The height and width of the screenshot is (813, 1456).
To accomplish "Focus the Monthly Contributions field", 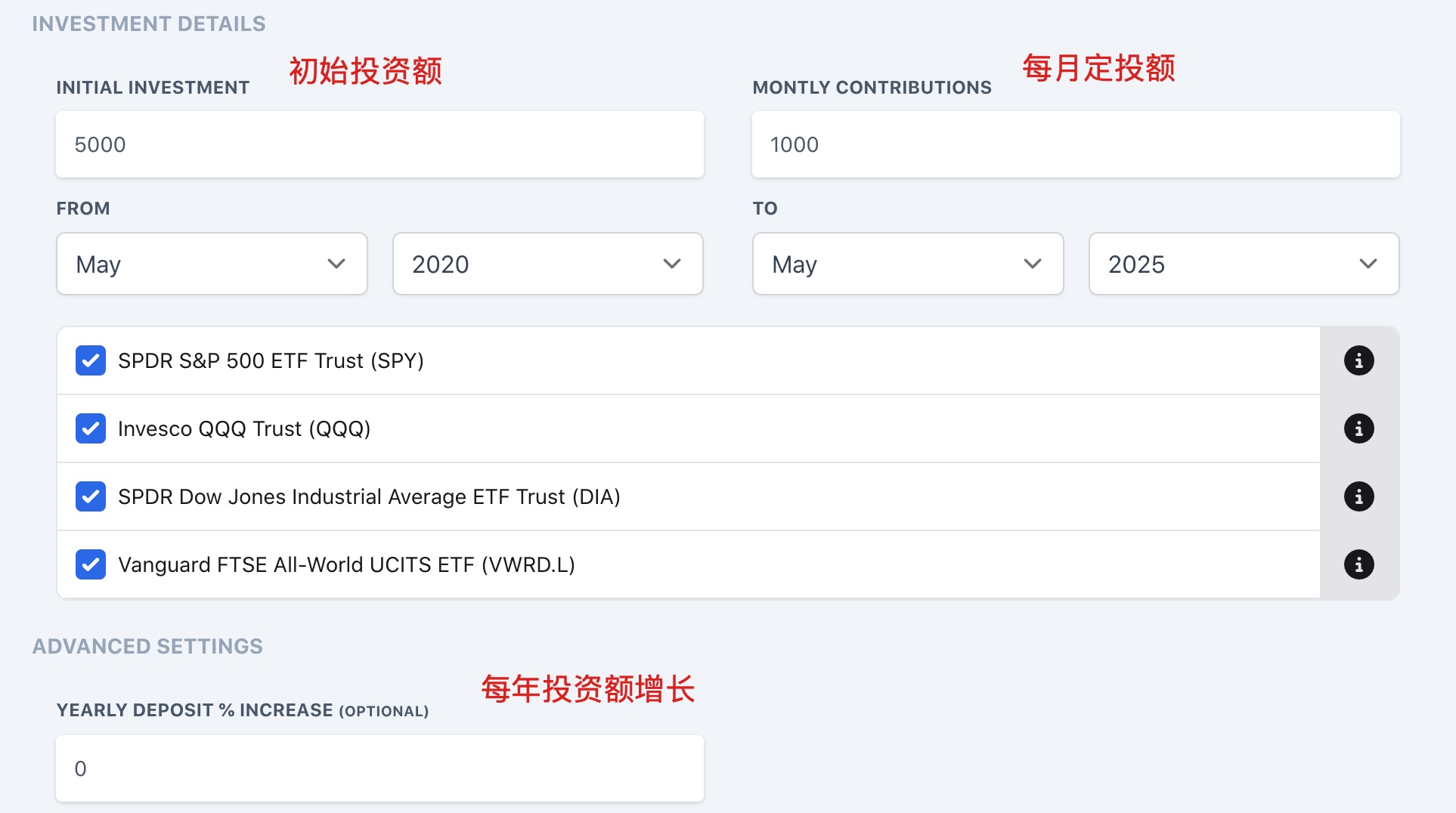I will coord(1075,144).
